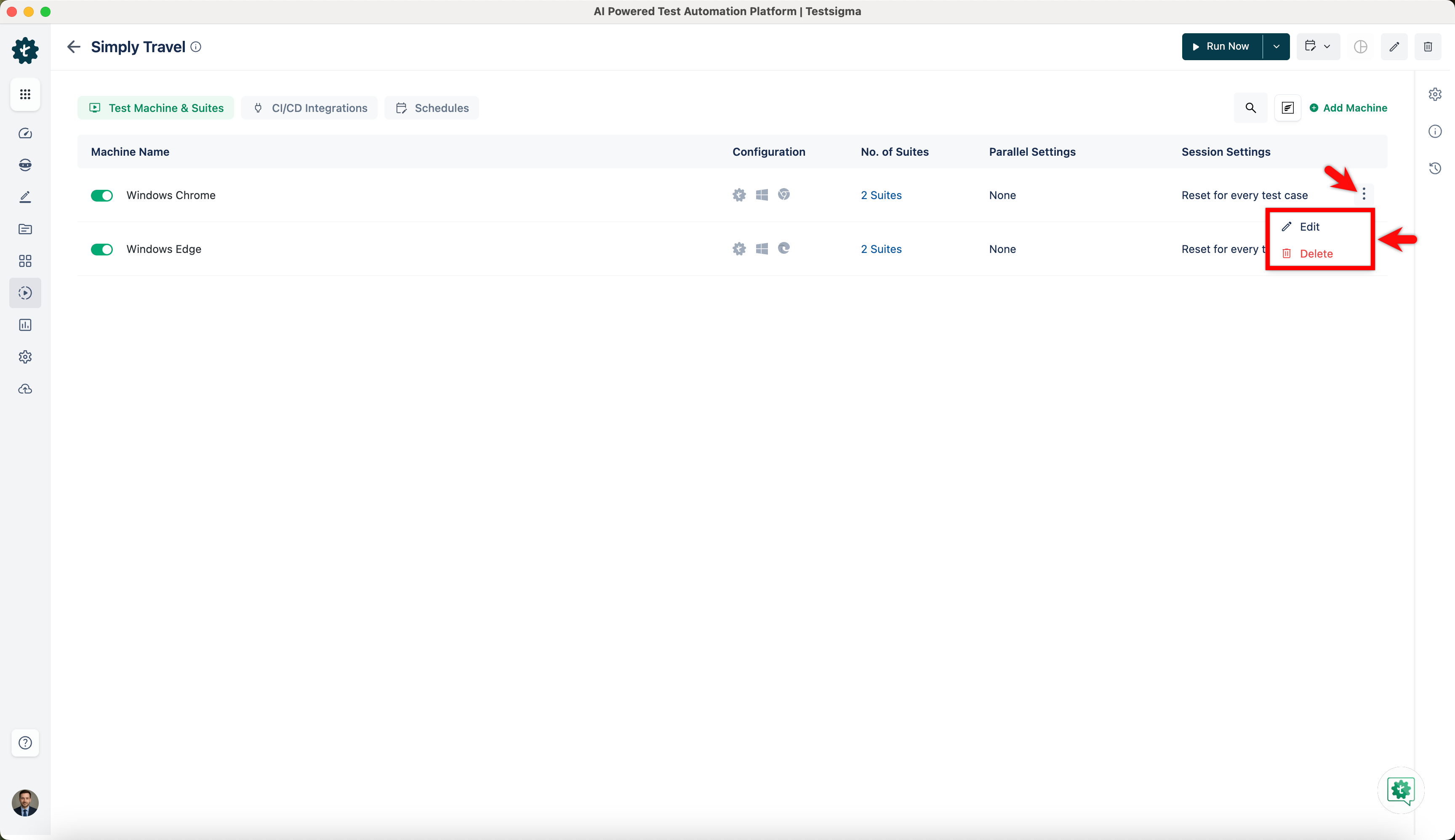Expand the Run Now dropdown arrow
1455x840 pixels.
[1276, 47]
